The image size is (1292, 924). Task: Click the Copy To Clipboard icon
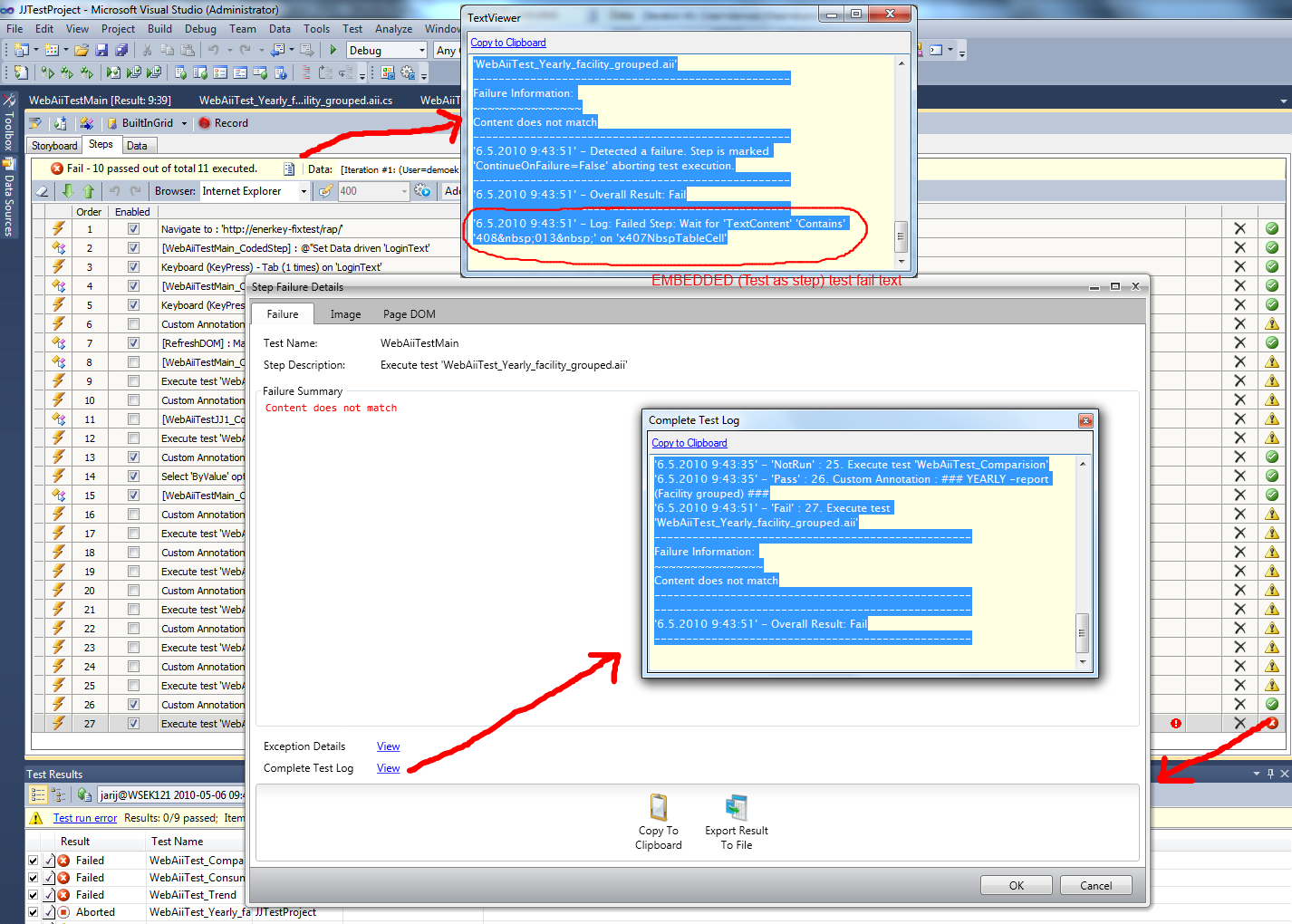(659, 806)
